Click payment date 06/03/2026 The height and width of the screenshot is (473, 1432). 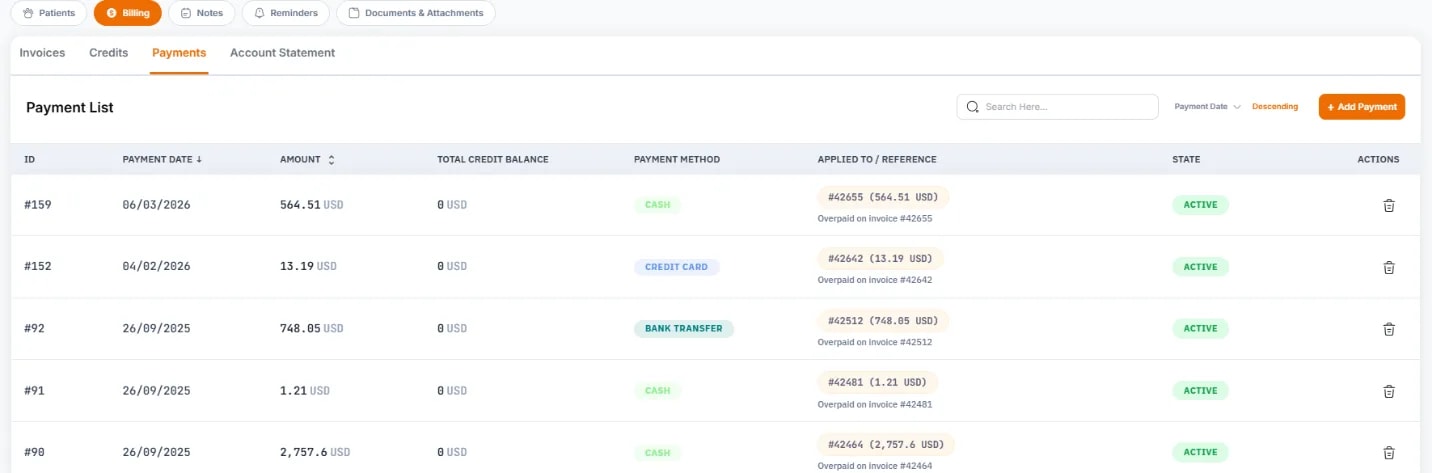point(157,205)
